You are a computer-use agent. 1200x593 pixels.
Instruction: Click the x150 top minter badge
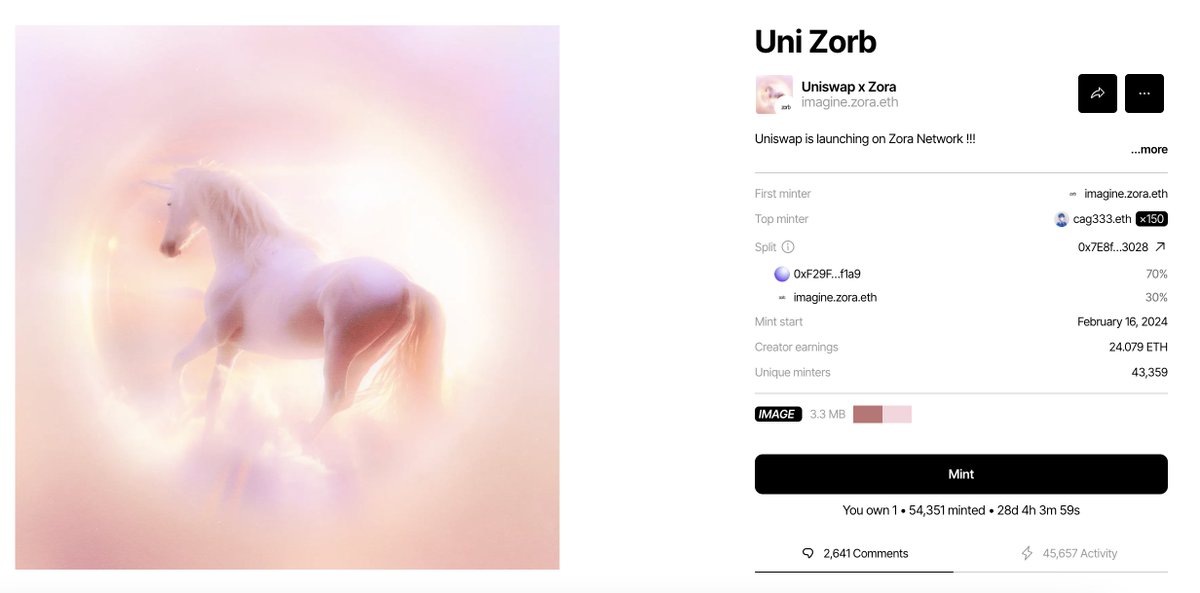tap(1152, 219)
